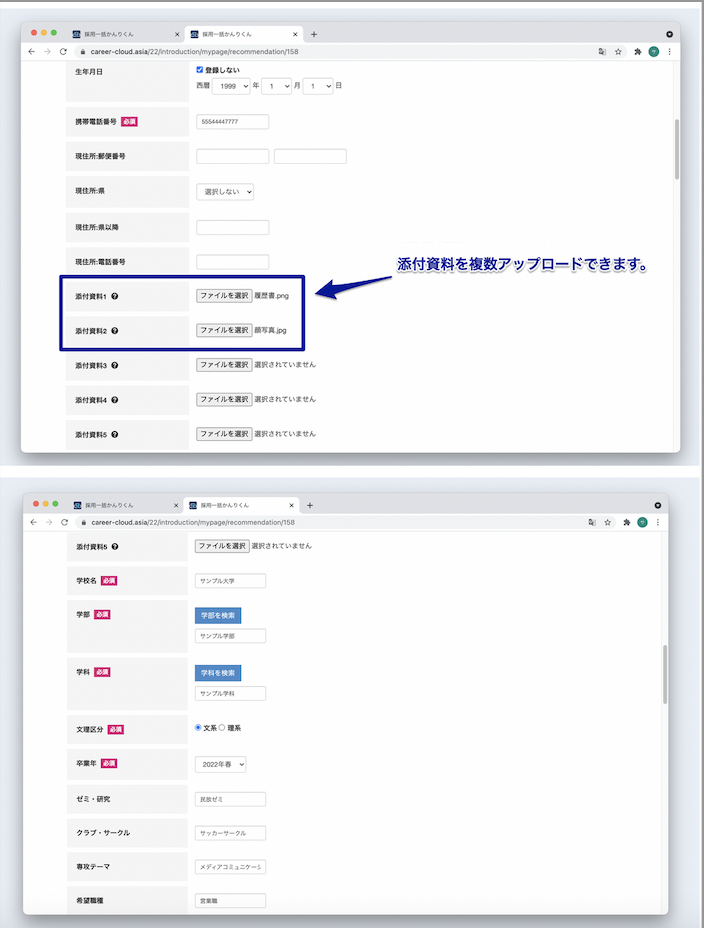
Task: Click the help icon beside 添付資料3
Action: (115, 365)
